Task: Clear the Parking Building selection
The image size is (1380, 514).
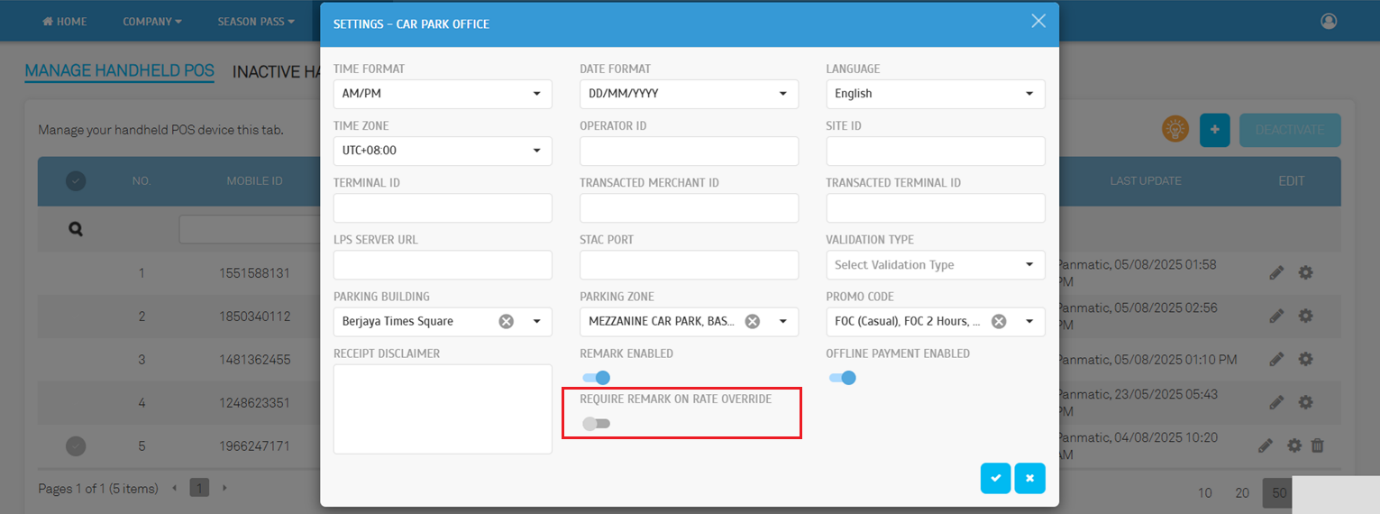Action: pos(506,321)
